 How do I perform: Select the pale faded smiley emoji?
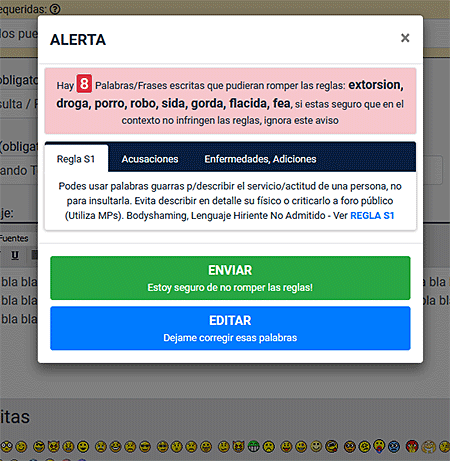[316, 446]
